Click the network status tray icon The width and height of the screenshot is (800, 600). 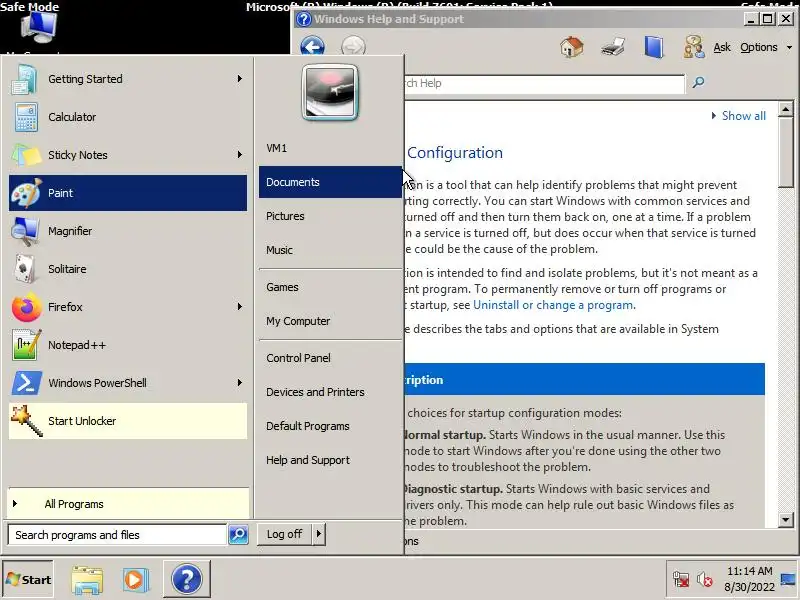pyautogui.click(x=681, y=579)
